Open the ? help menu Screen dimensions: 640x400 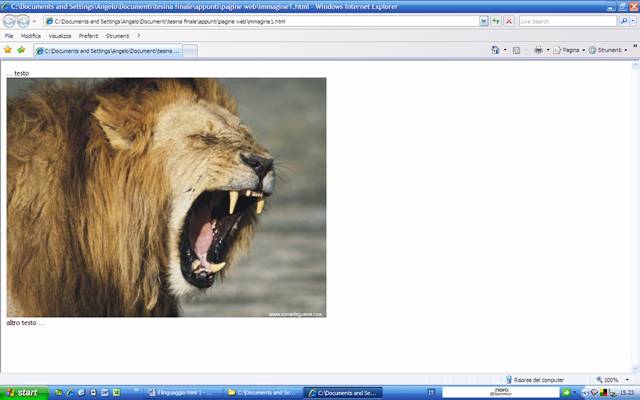138,36
